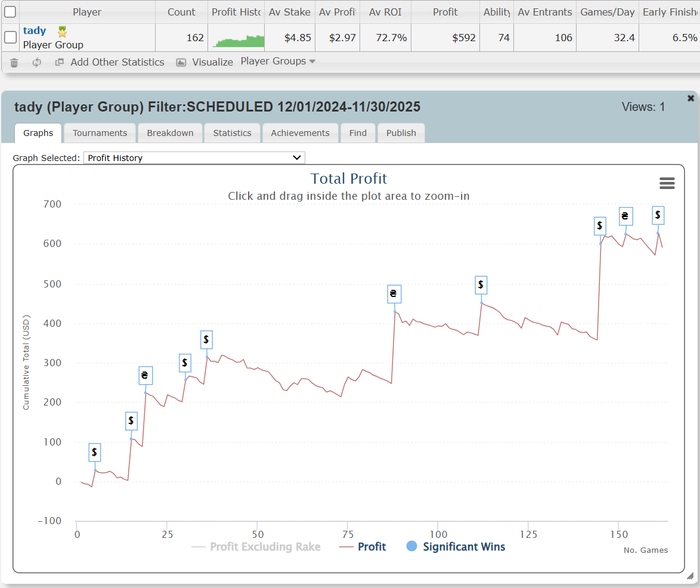Viewport: 700px width, 588px height.
Task: Click the win marker flag near game 152
Action: pos(625,217)
